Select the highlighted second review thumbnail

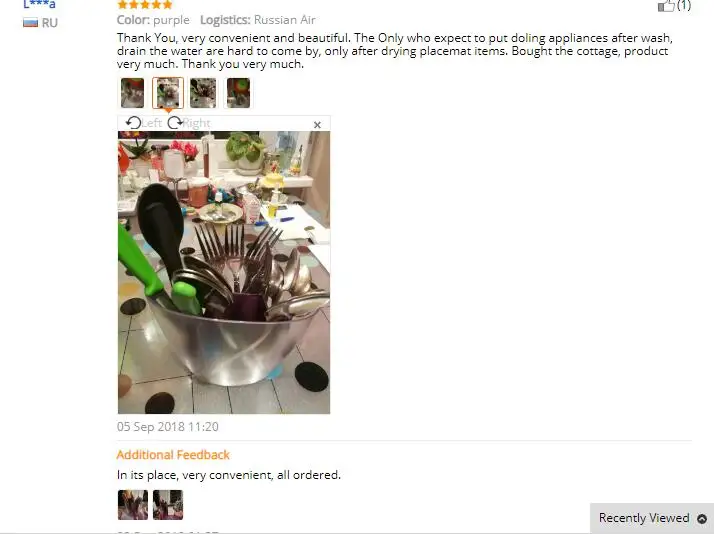[168, 93]
